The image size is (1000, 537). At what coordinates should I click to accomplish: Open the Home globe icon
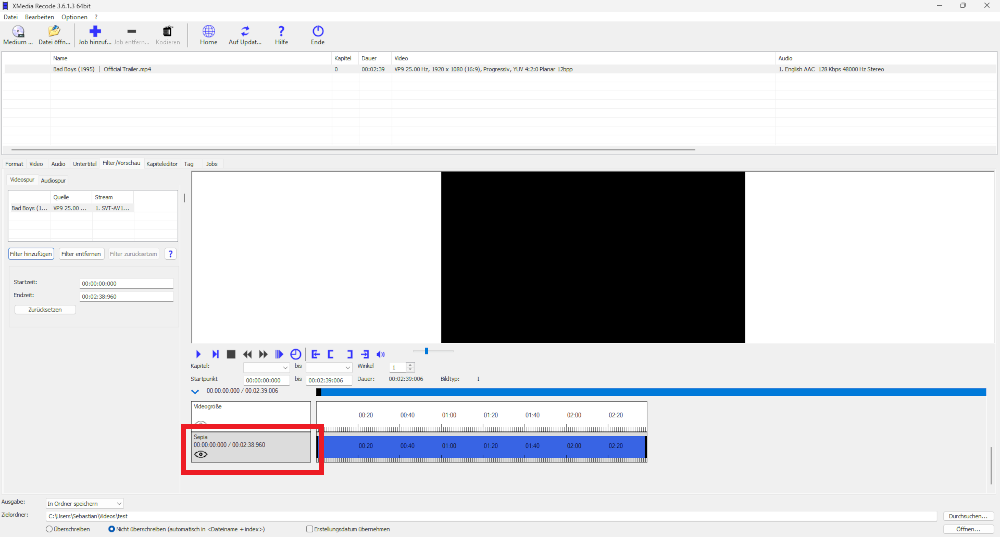click(x=209, y=31)
